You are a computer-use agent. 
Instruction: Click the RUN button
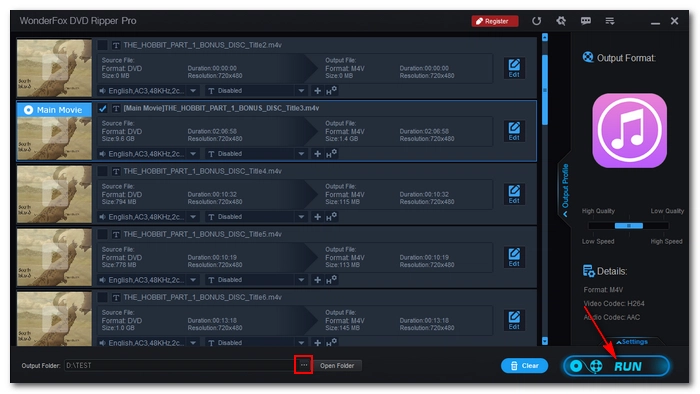click(x=616, y=366)
